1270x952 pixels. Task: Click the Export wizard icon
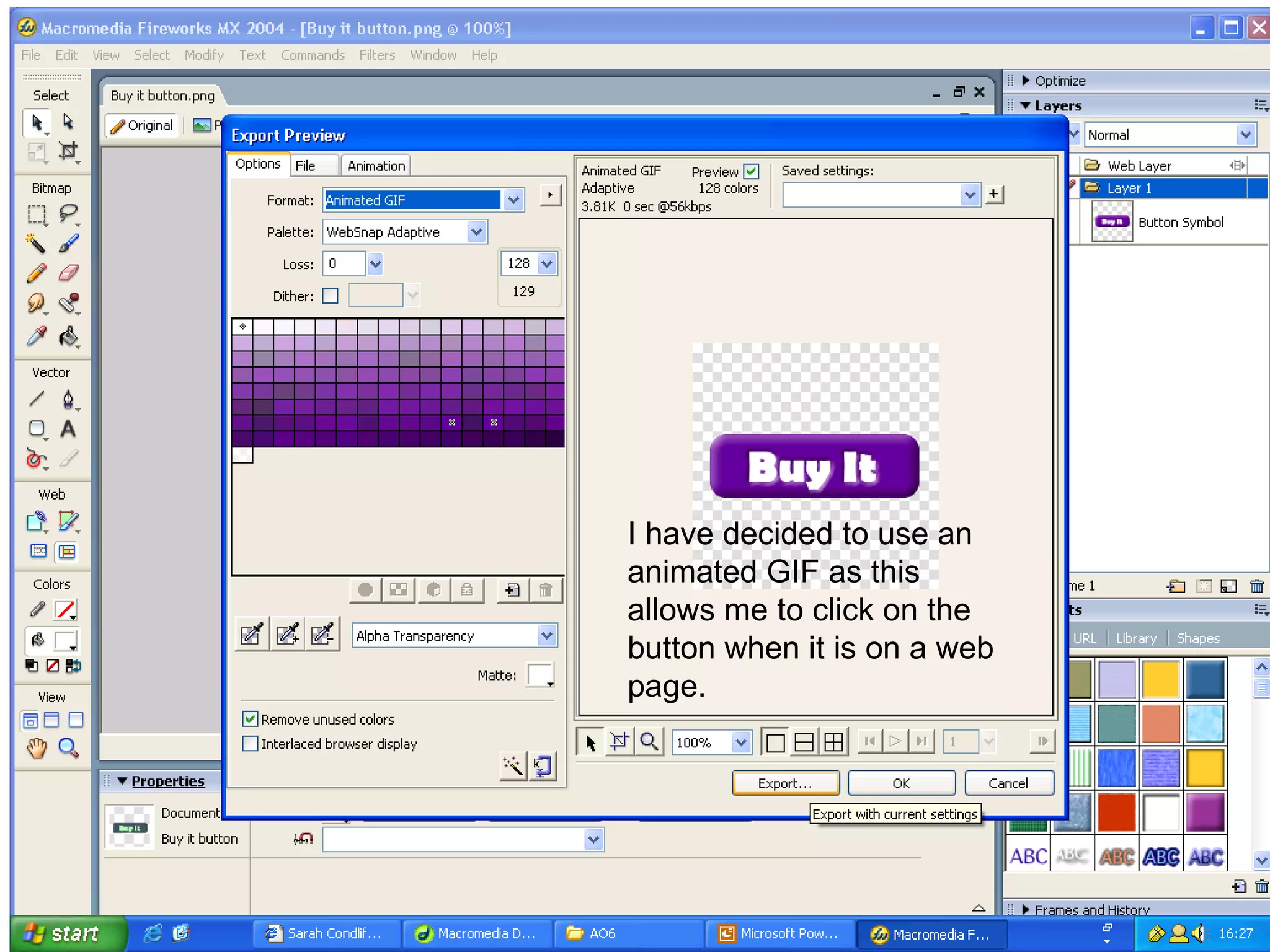513,766
